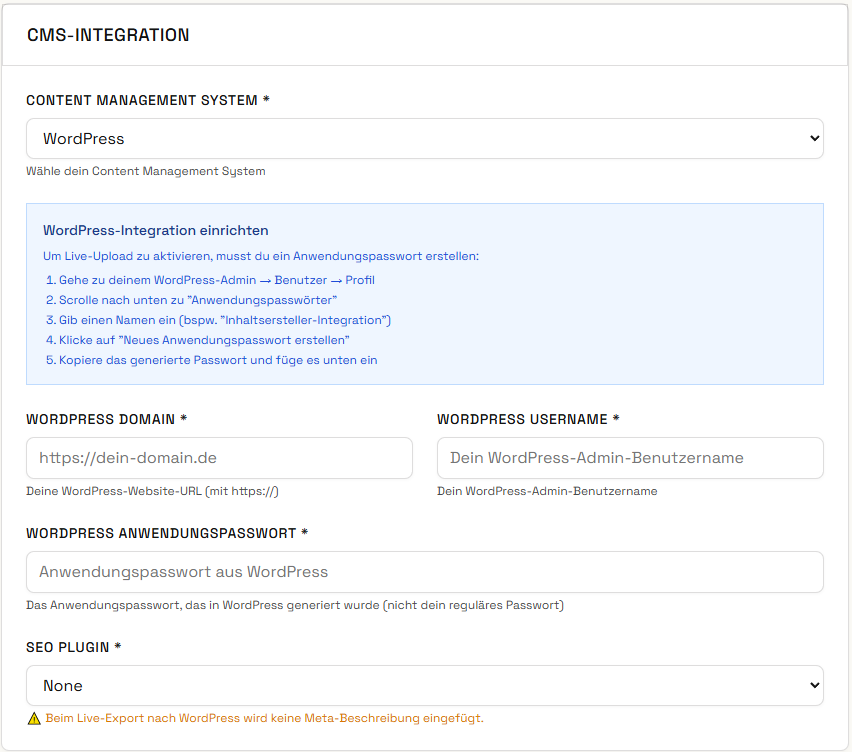Click the 'WORDPRESS DOMAIN *' label
Viewport: 852px width, 752px height.
(x=106, y=419)
